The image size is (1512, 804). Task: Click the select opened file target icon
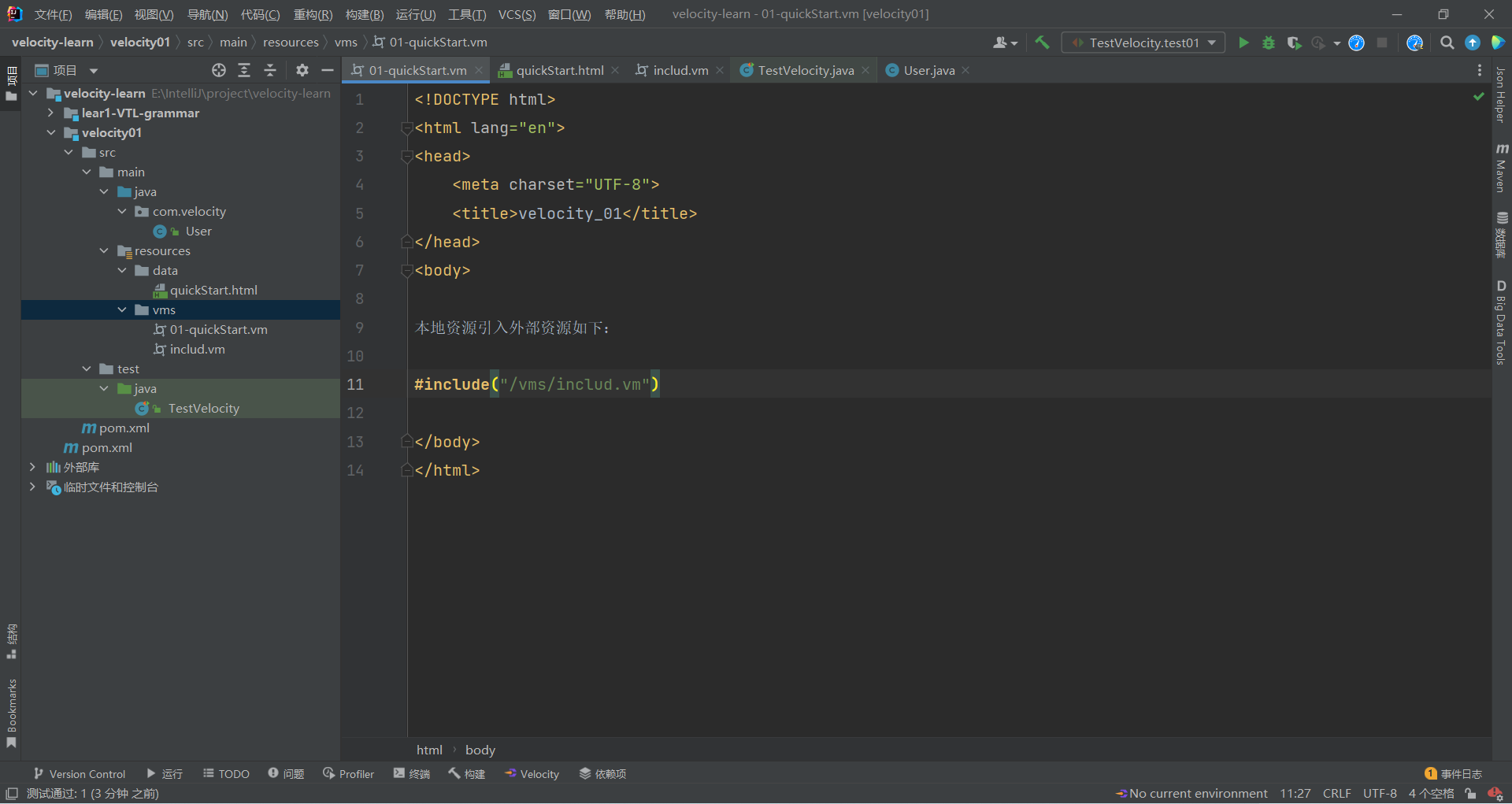tap(219, 70)
